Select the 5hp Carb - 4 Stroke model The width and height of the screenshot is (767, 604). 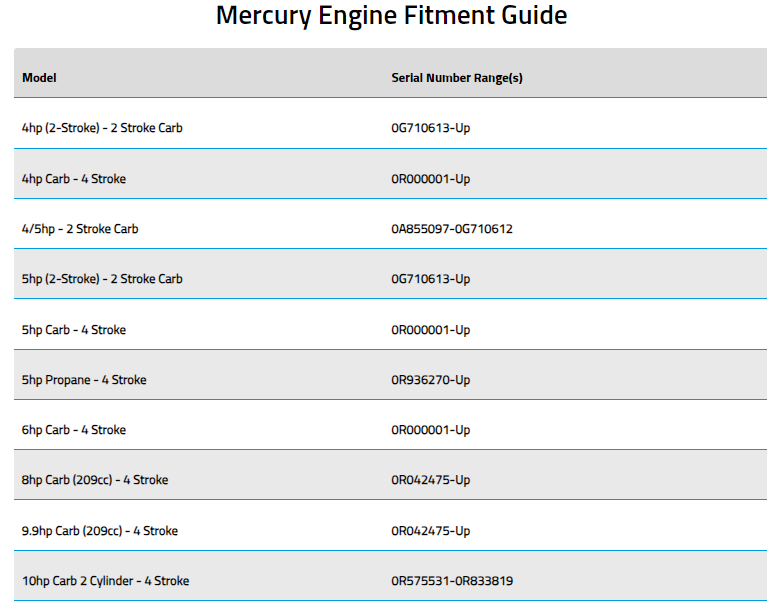coord(73,330)
